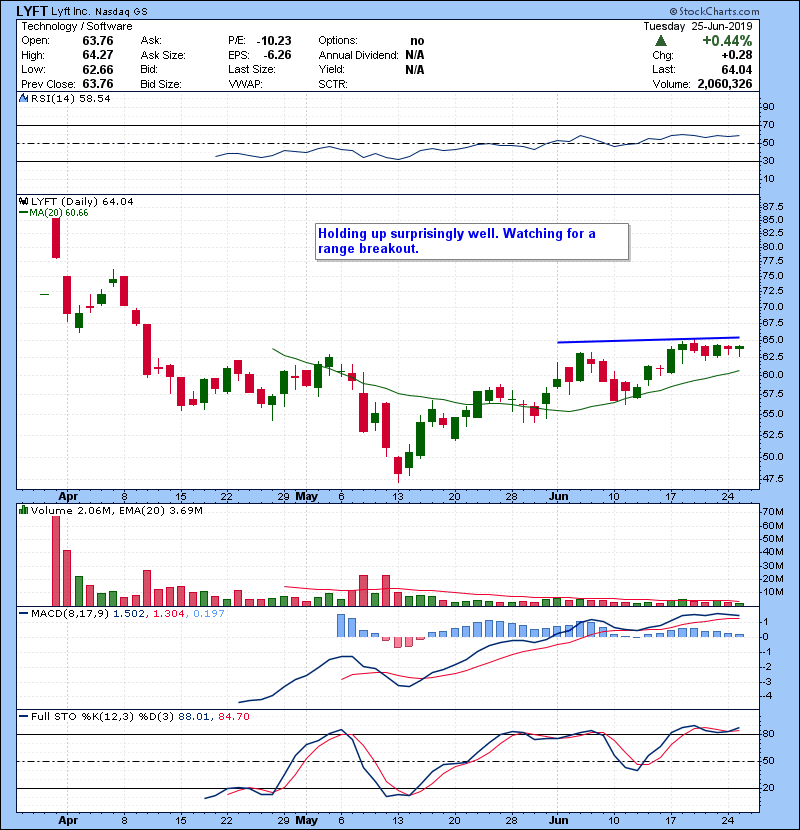The height and width of the screenshot is (830, 800).
Task: Select the Open value 63.76
Action: (x=98, y=41)
